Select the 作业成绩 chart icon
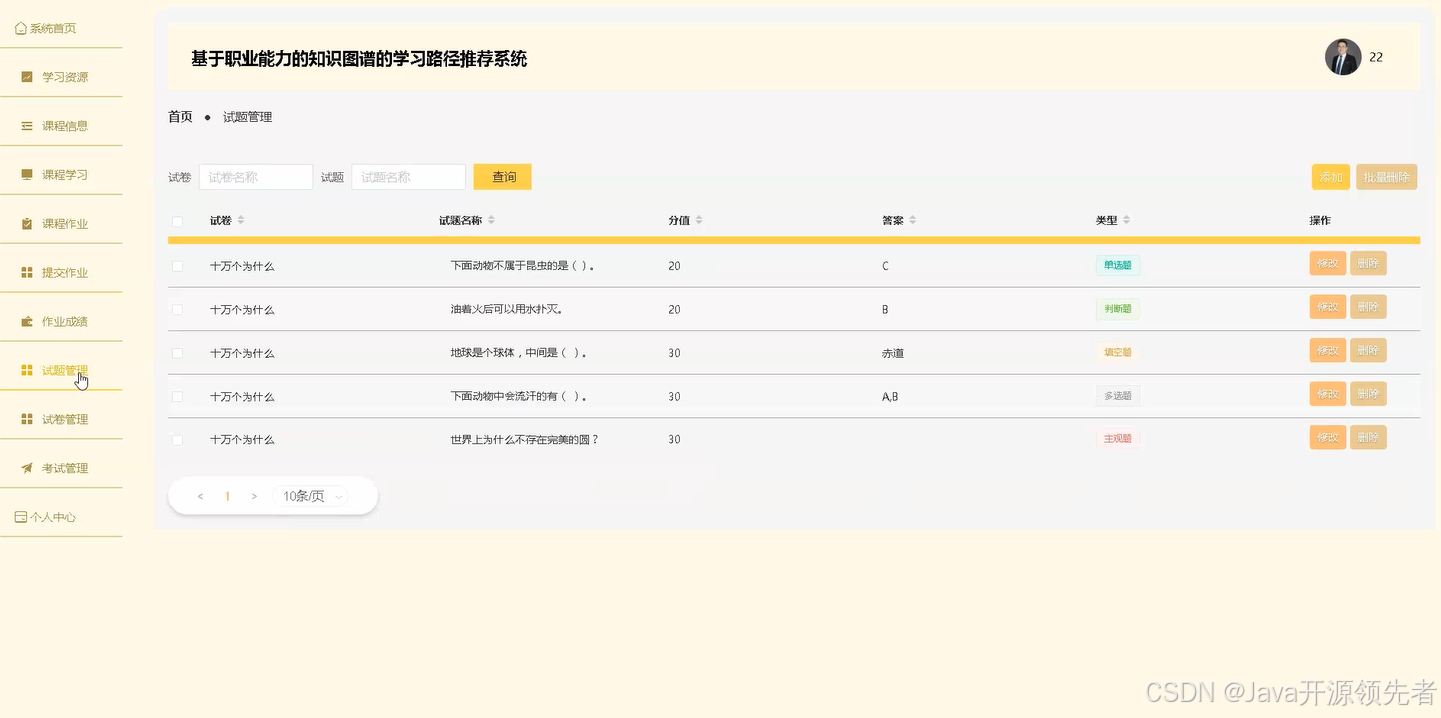Viewport: 1441px width, 718px height. coord(27,320)
